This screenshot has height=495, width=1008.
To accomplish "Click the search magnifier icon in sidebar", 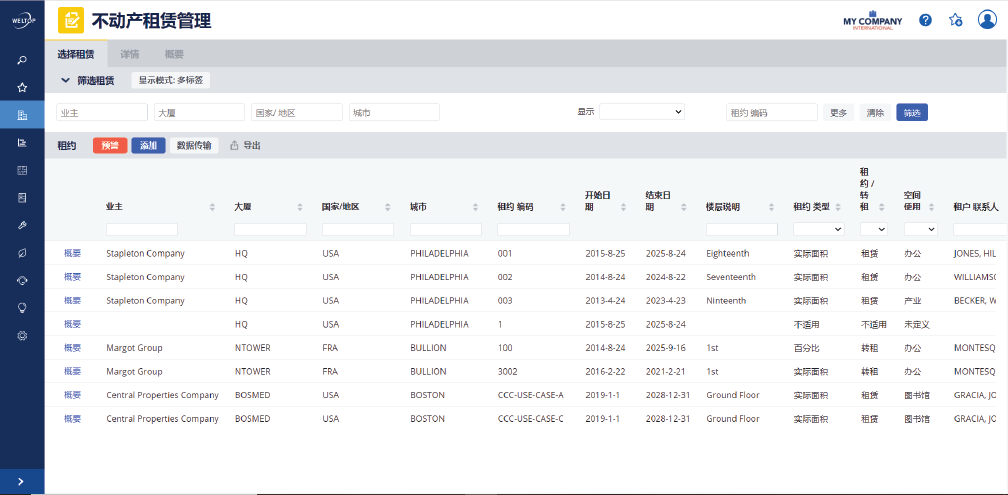I will (x=22, y=60).
